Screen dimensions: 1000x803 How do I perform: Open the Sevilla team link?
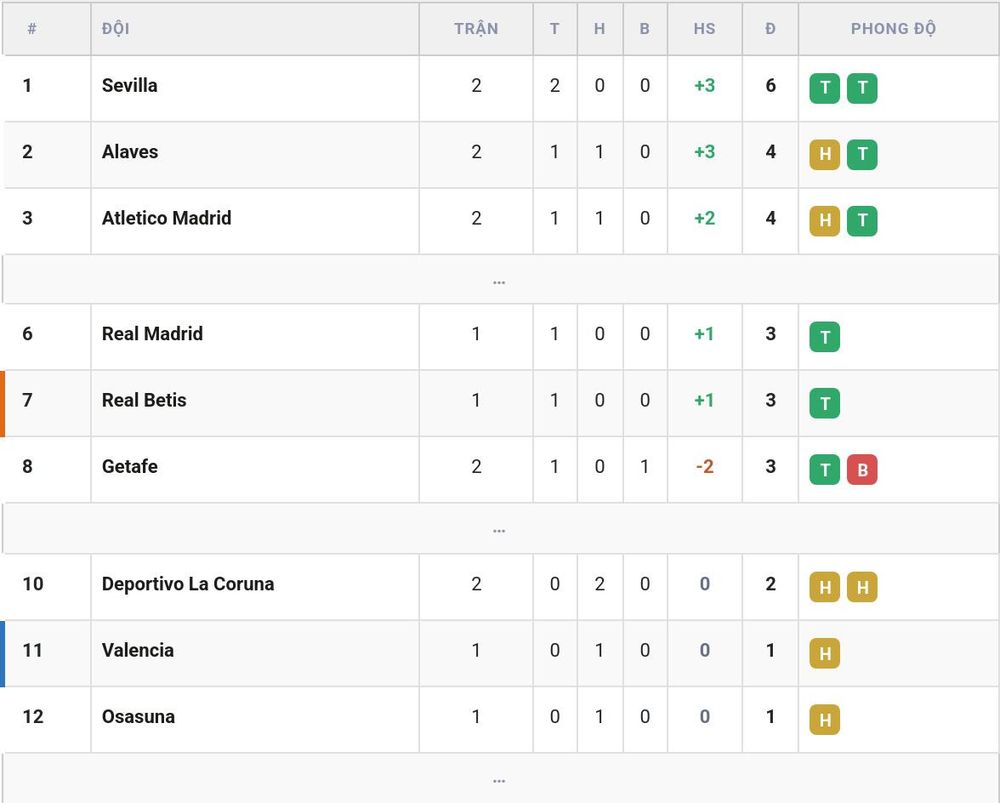coord(129,85)
